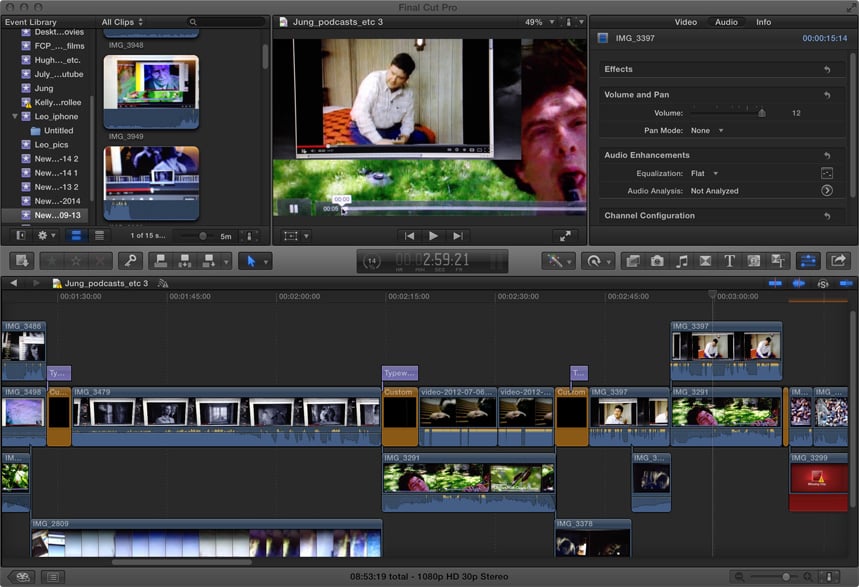Switch event browser to list view
Viewport: 859px width, 587px height.
pos(99,236)
